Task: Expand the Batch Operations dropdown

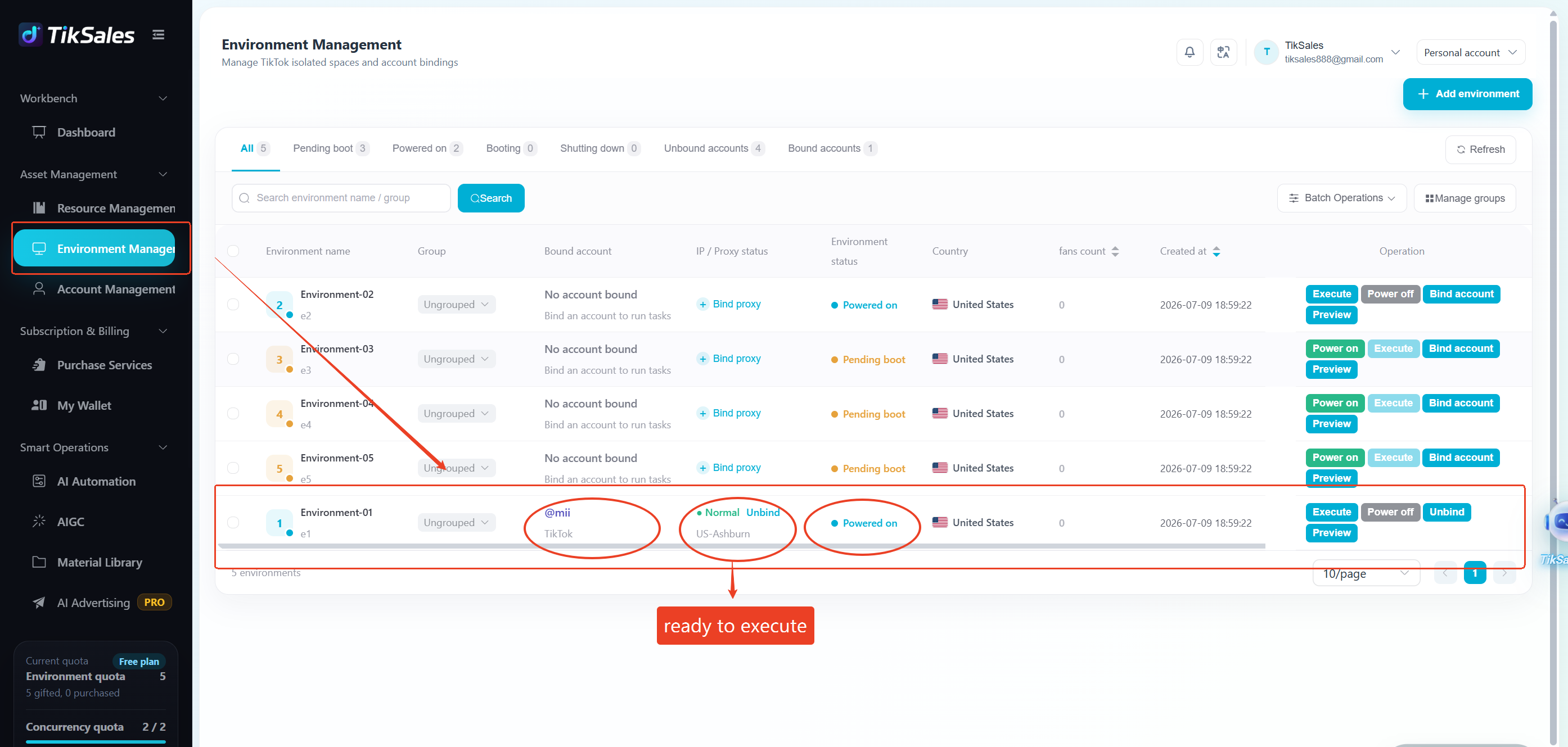Action: (1341, 198)
